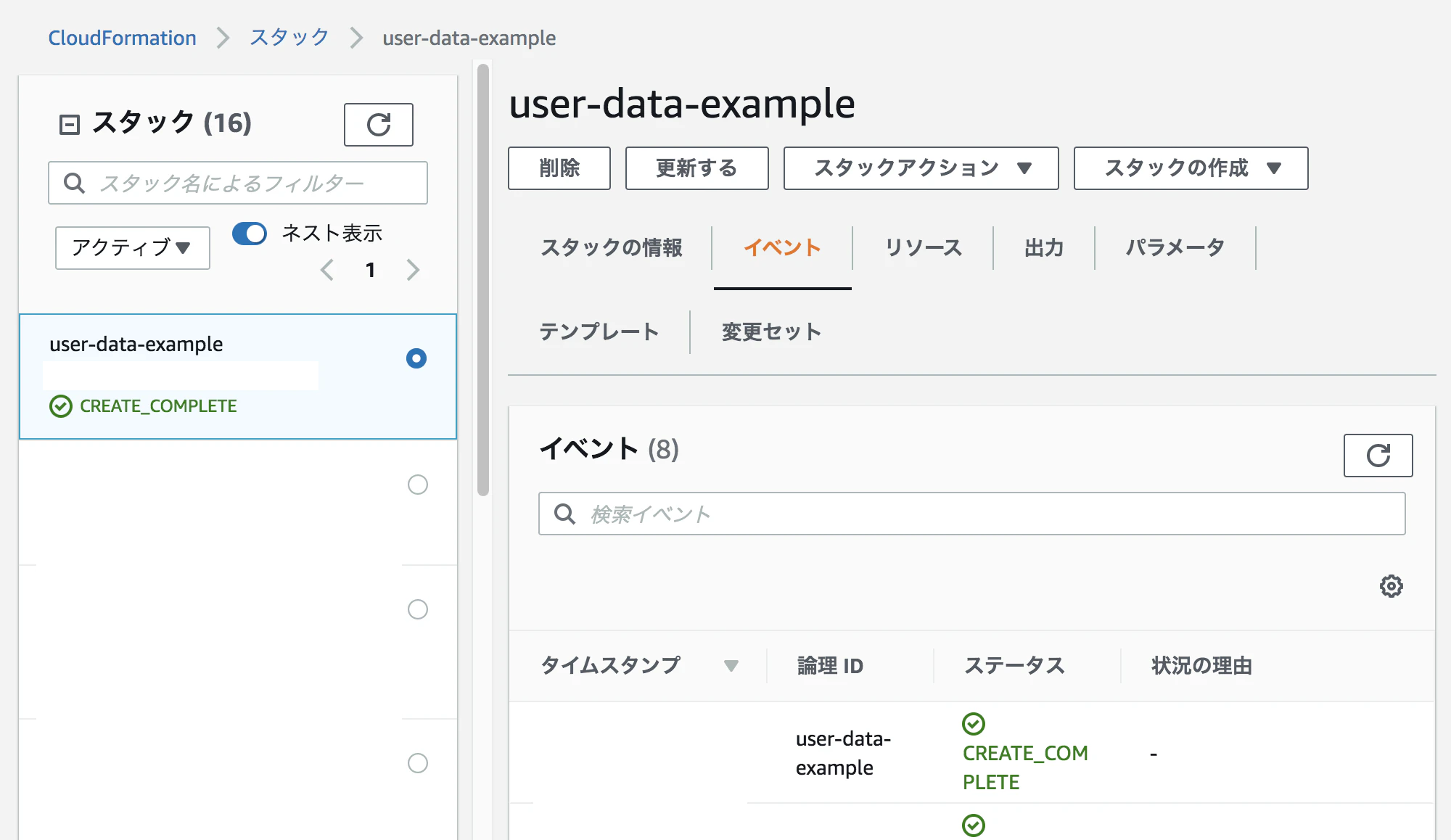Screen dimensions: 1451x840
Task: Click the user-data-example logical ID cell
Action: pos(843,753)
